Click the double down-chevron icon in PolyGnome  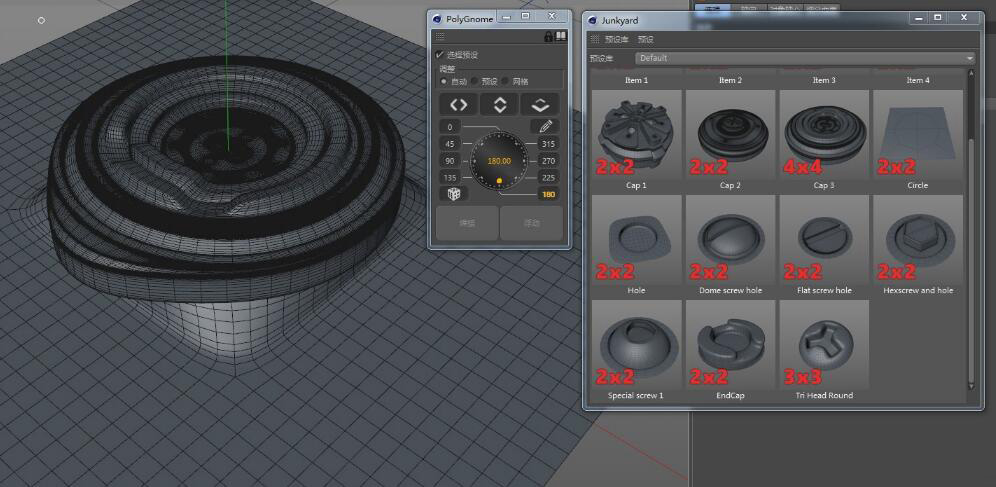click(x=540, y=105)
